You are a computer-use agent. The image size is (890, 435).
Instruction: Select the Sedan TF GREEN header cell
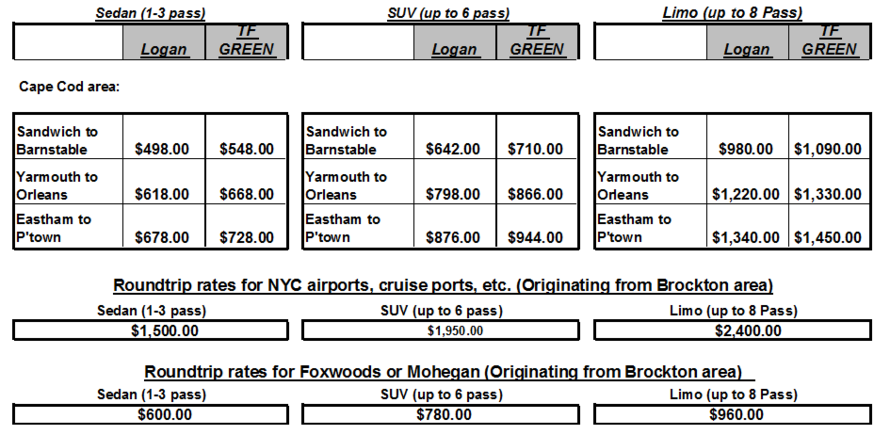(246, 41)
